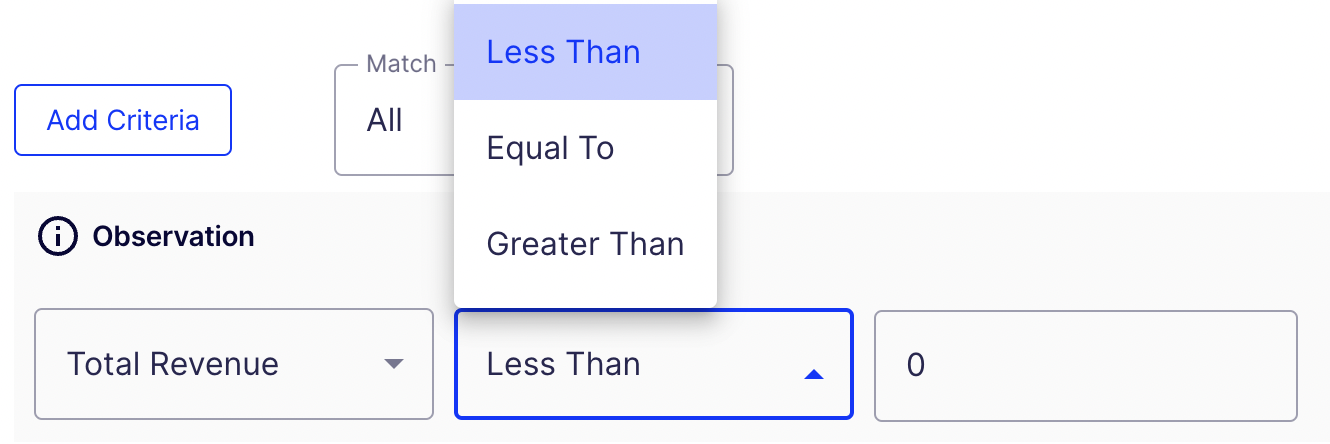The height and width of the screenshot is (444, 1330).
Task: Choose the highlighted Less Than option in list
Action: tap(586, 52)
